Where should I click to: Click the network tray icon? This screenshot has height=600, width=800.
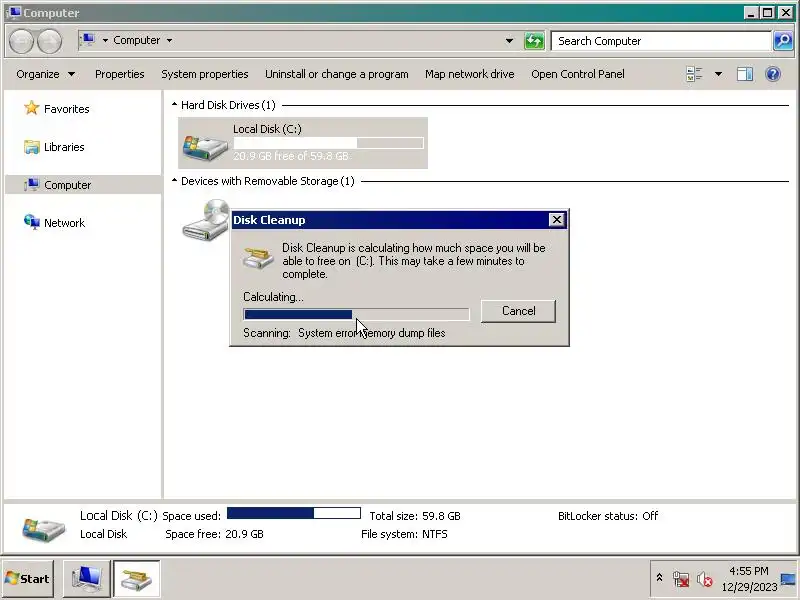pos(681,579)
